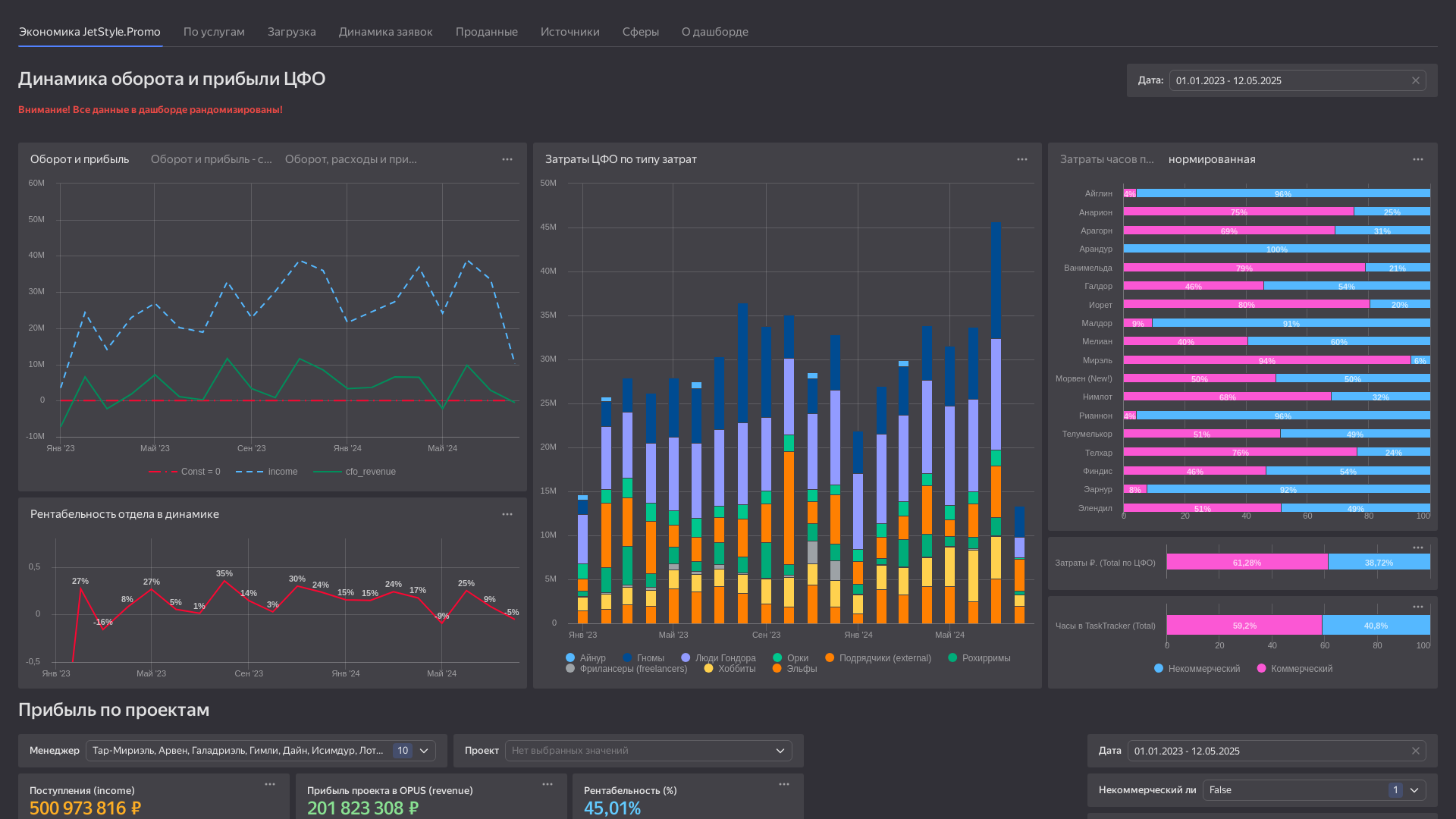Open the Оборот и прибыль chart options menu

(507, 159)
